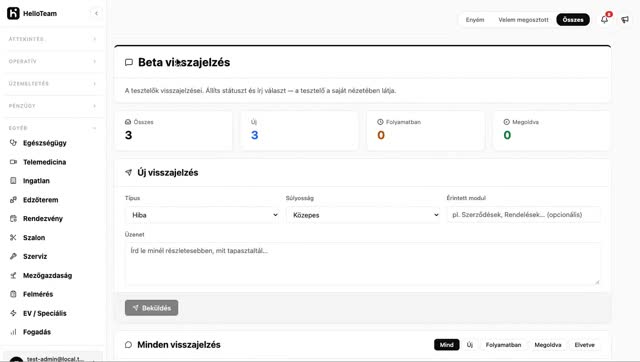Screen dimensions: 640x362
Task: Click the Beküldés submit button
Action: tap(151, 308)
